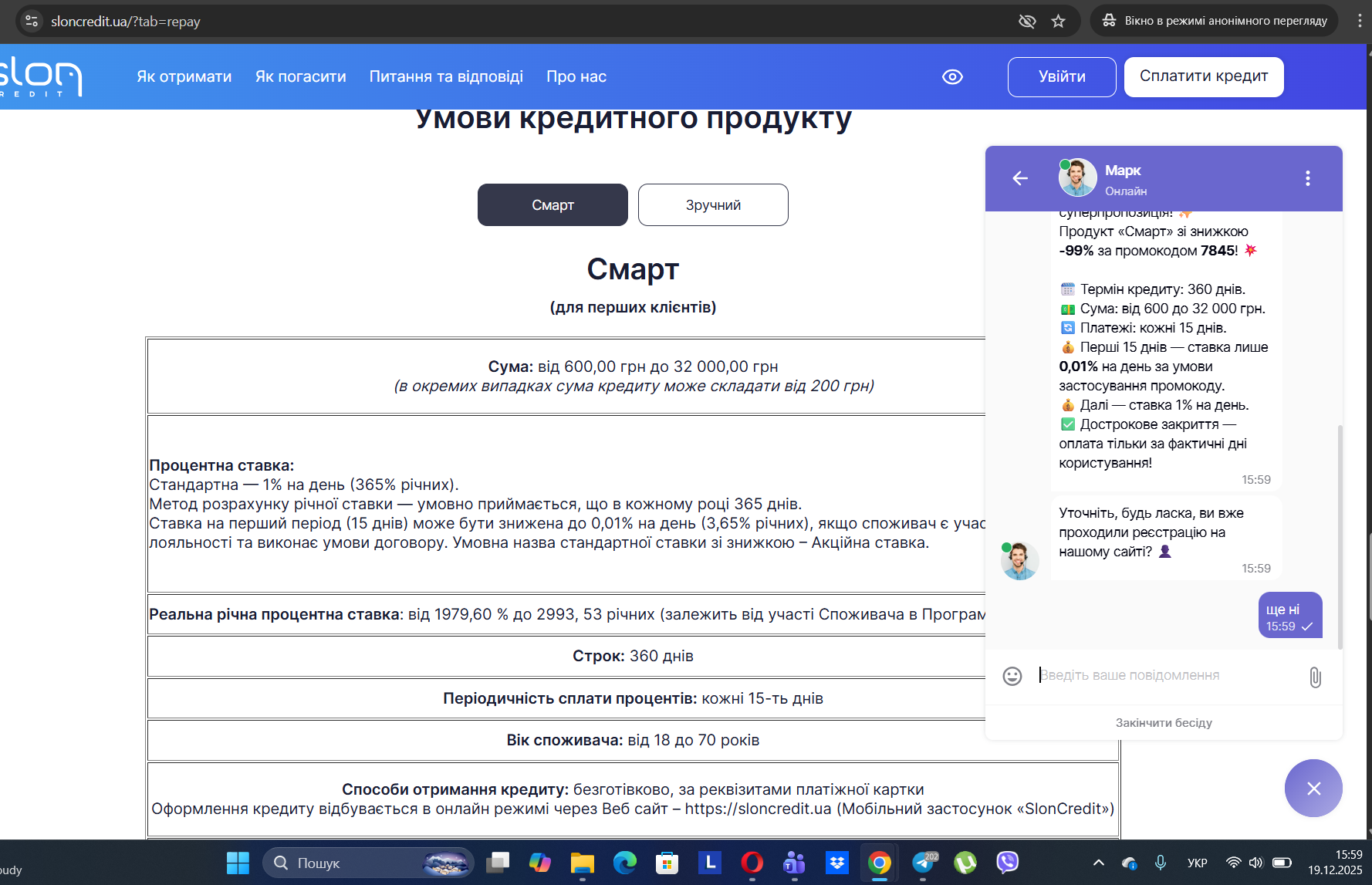The width and height of the screenshot is (1372, 885).
Task: Open uTorrent from the taskbar
Action: [965, 863]
